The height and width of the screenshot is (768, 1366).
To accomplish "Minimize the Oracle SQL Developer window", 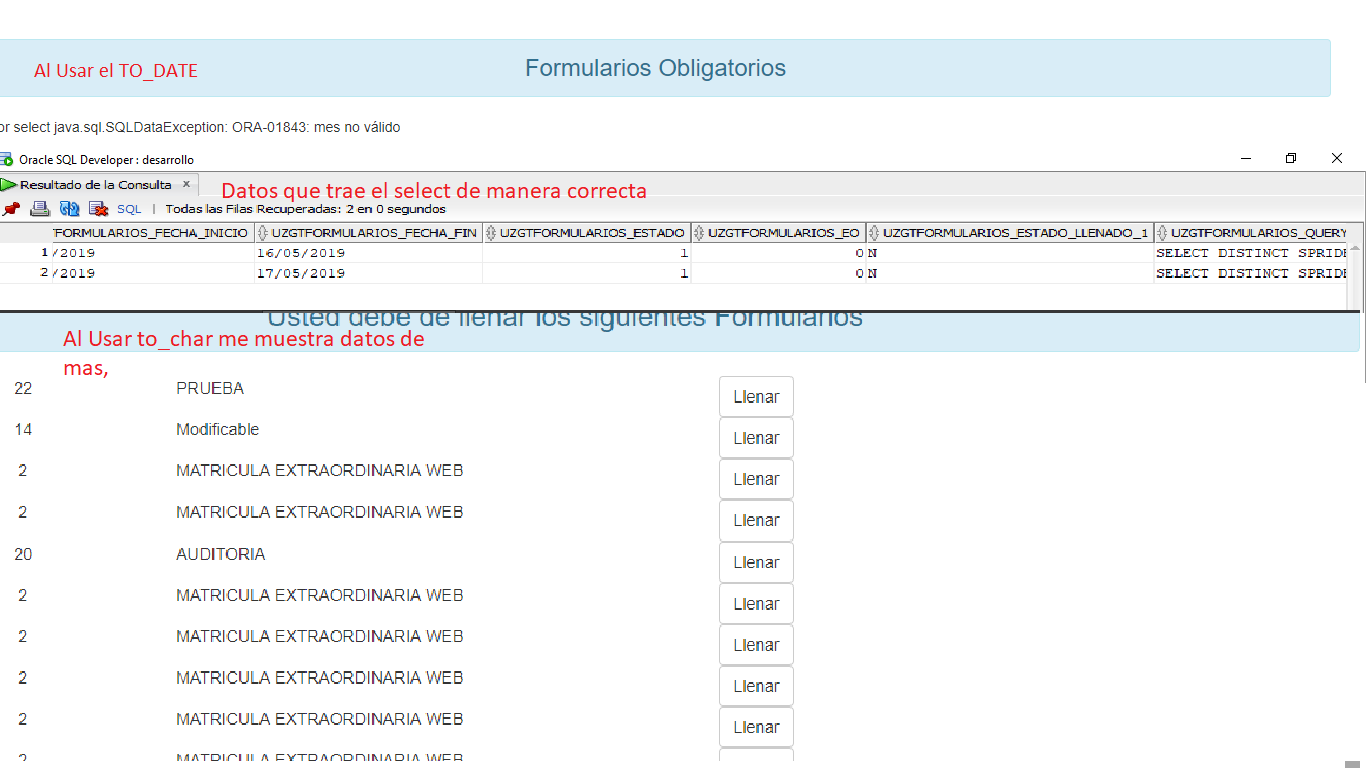I will (1246, 158).
